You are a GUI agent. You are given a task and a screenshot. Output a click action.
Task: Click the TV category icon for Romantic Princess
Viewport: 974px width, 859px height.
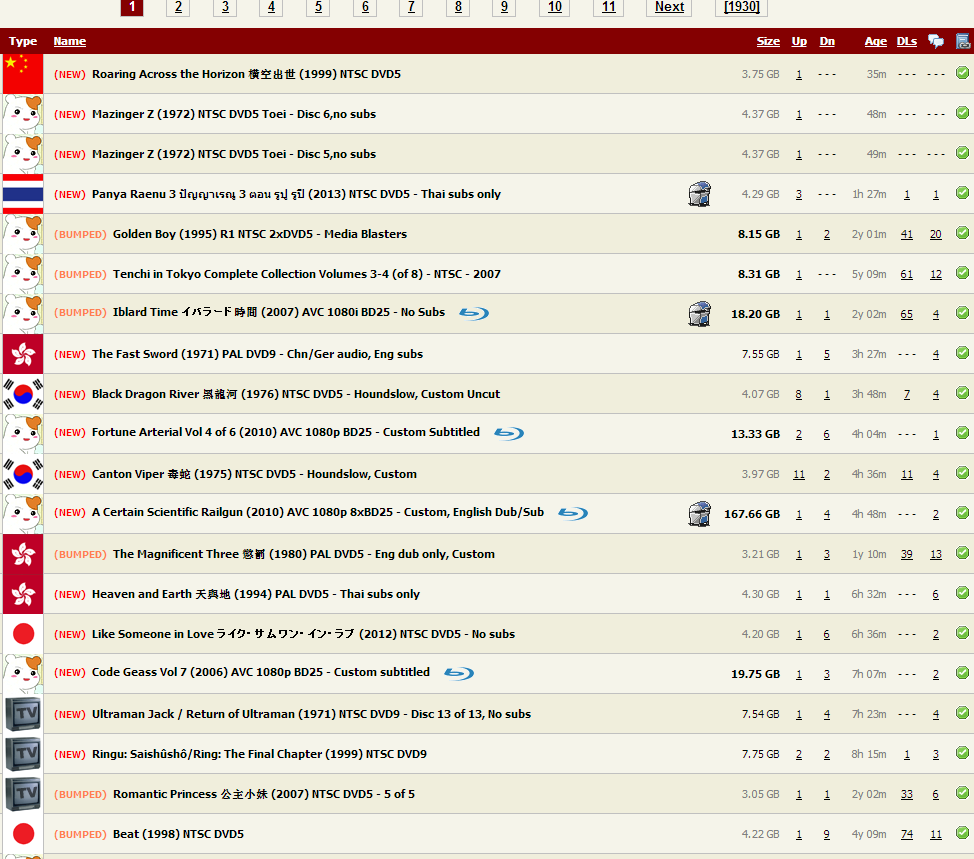pyautogui.click(x=23, y=794)
